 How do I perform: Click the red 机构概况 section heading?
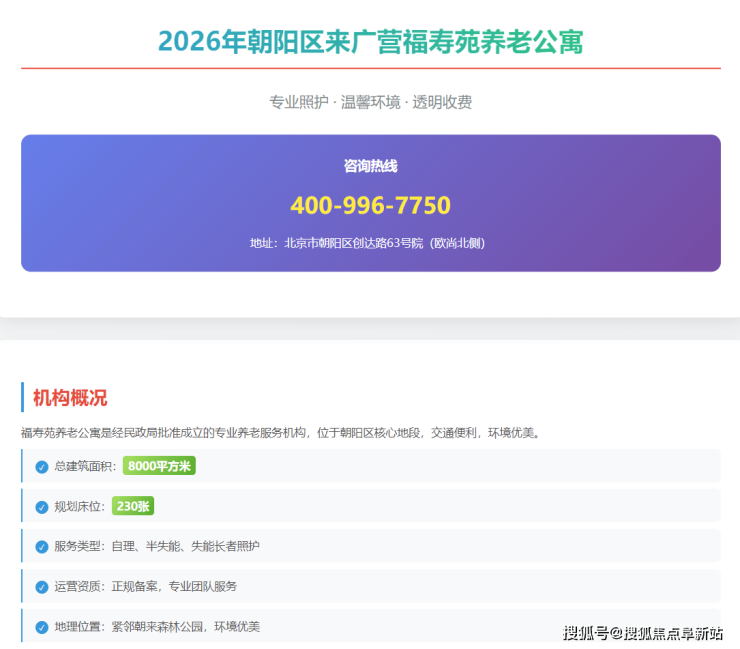point(70,398)
